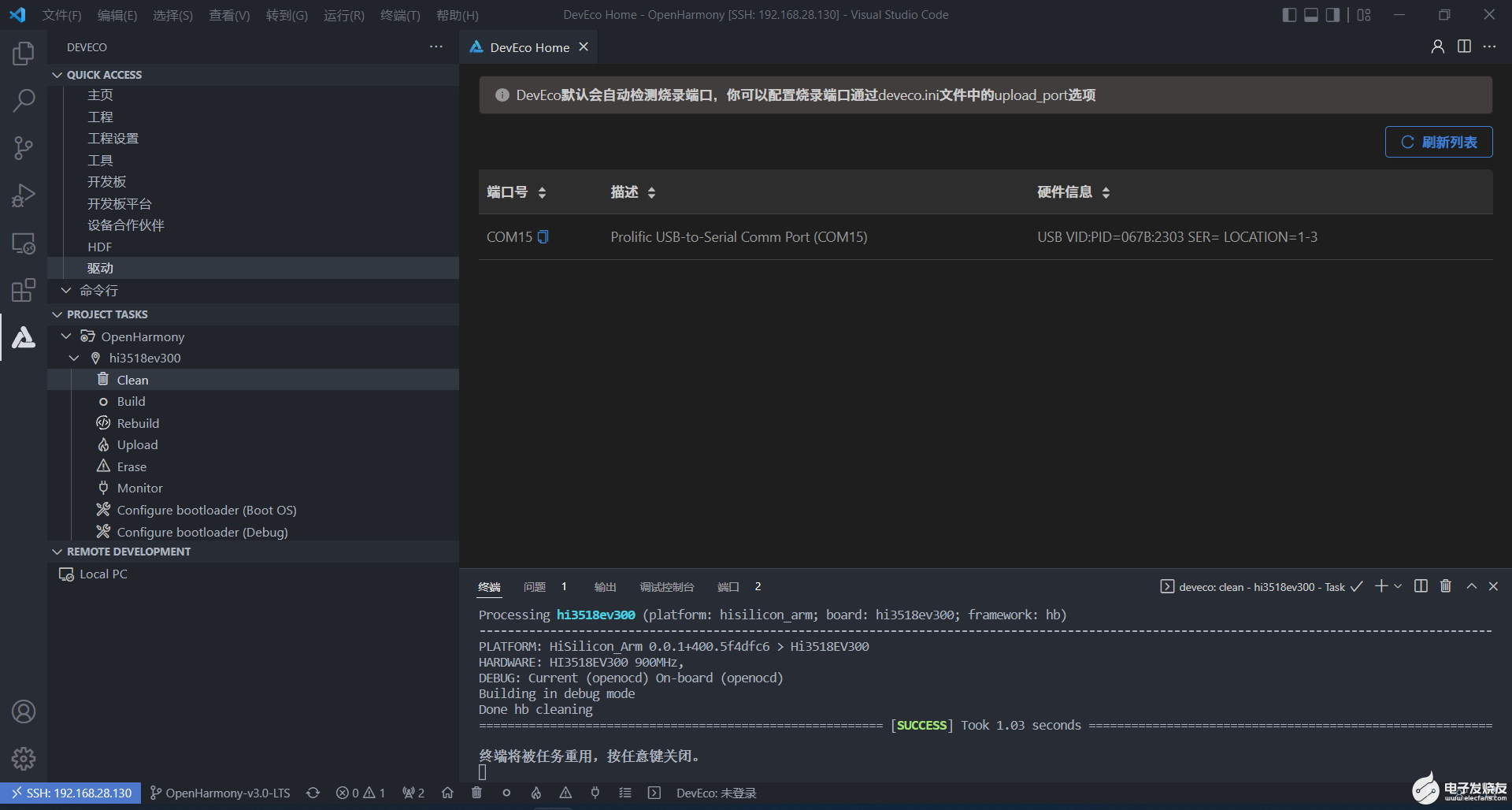Click the account icon in editor toolbar
Screen dimensions: 1512x810
tap(1438, 46)
